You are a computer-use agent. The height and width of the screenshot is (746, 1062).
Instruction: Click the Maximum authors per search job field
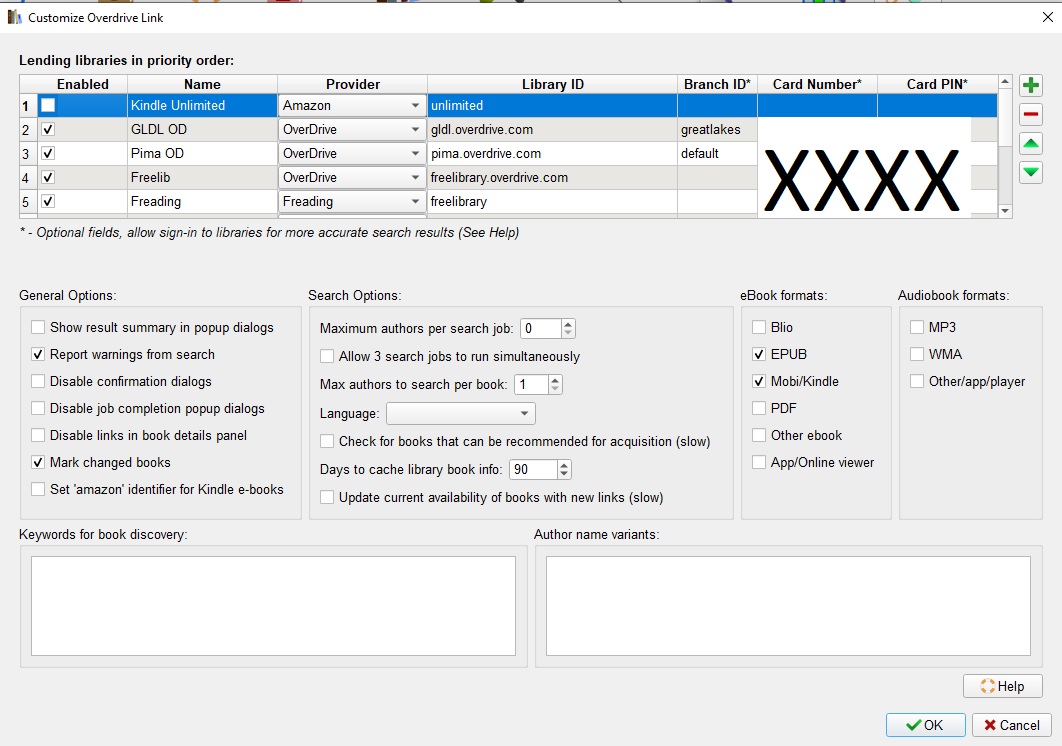tap(541, 329)
